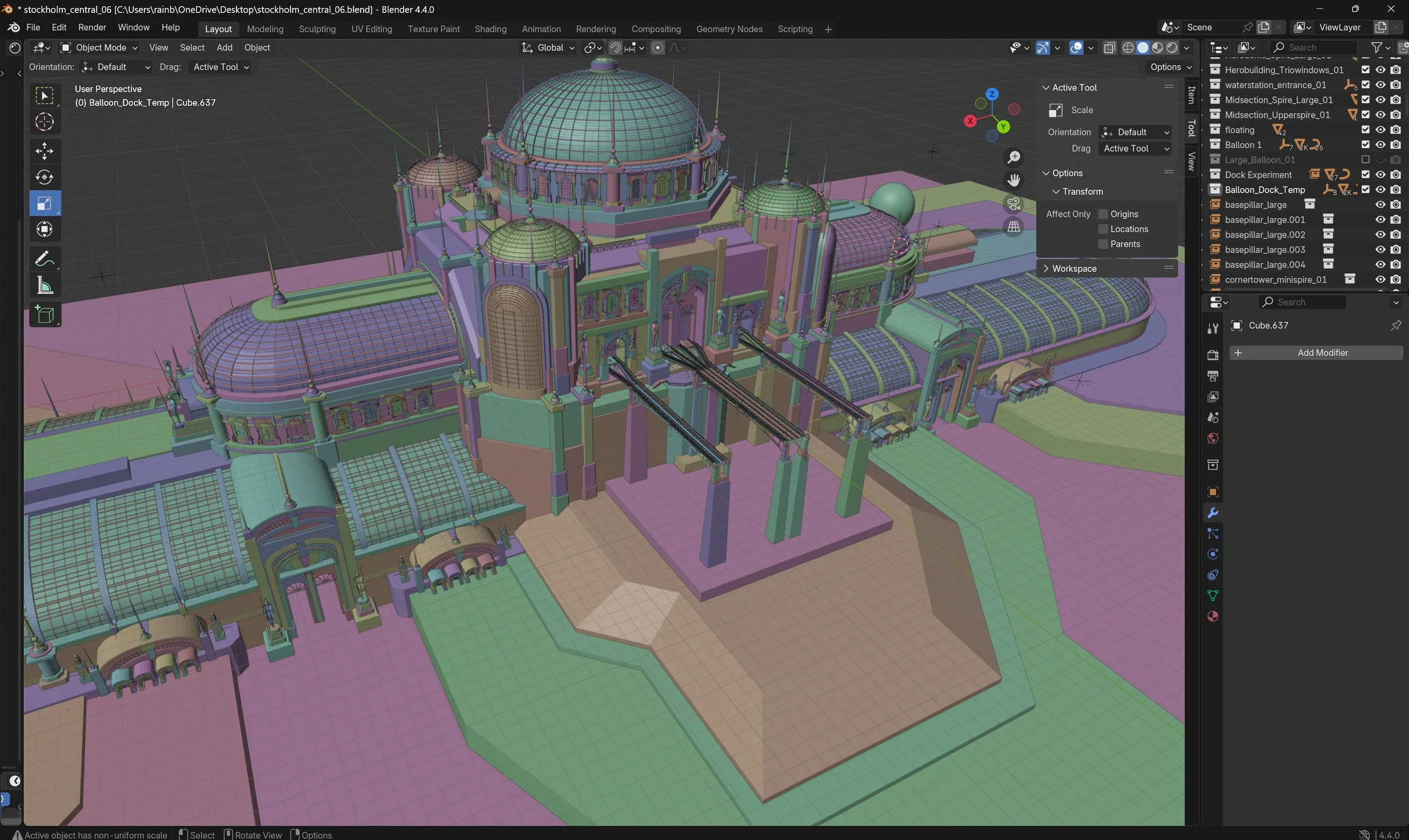
Task: Switch to the Shading workspace tab
Action: coord(490,28)
